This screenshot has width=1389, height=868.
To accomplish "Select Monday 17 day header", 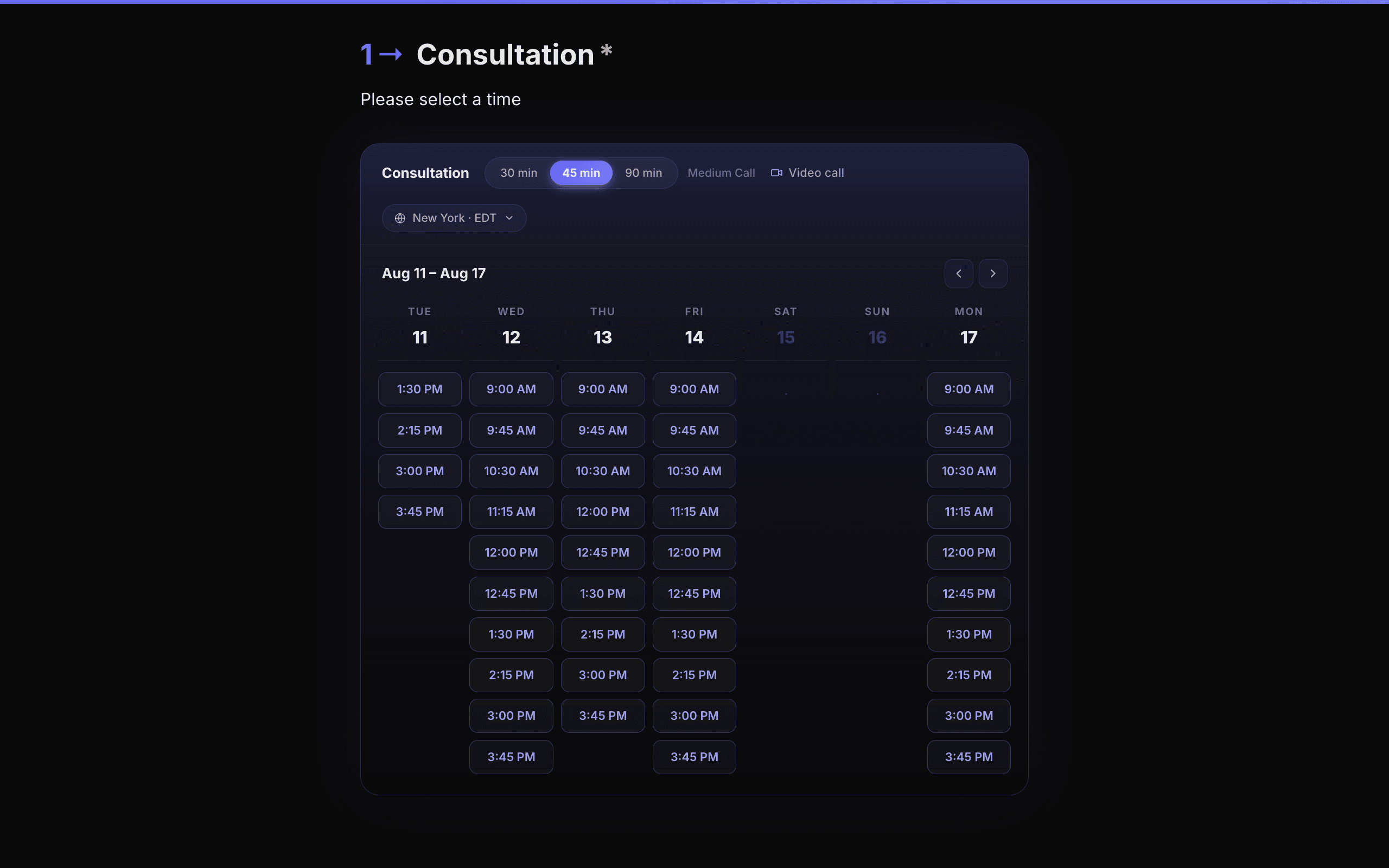I will pyautogui.click(x=969, y=326).
